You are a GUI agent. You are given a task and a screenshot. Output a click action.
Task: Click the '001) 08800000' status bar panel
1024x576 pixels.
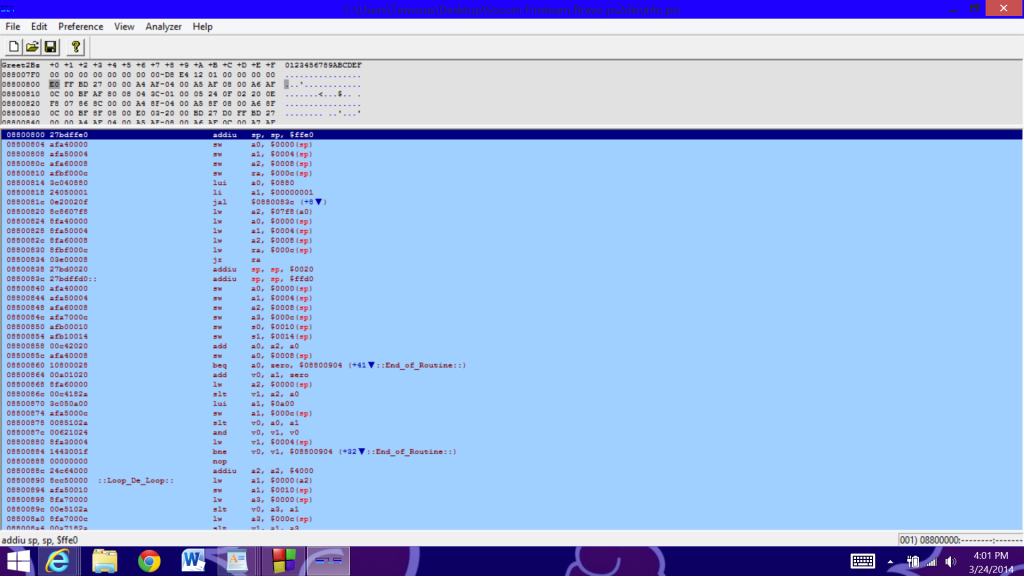pyautogui.click(x=961, y=540)
